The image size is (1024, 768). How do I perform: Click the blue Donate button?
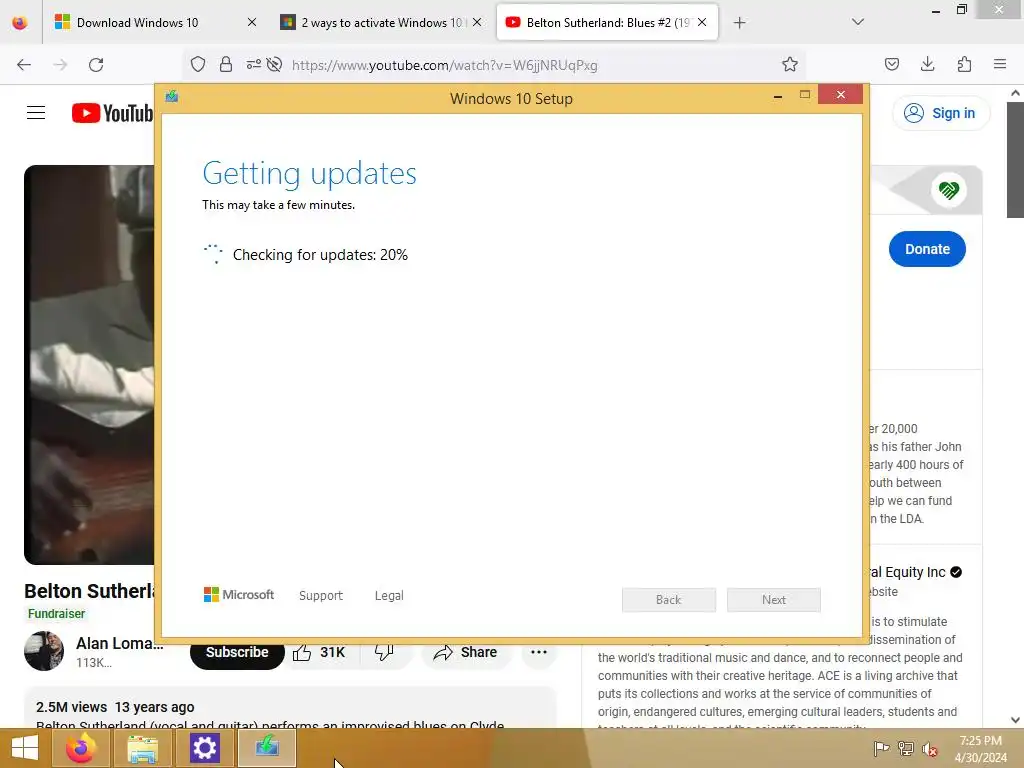(927, 249)
